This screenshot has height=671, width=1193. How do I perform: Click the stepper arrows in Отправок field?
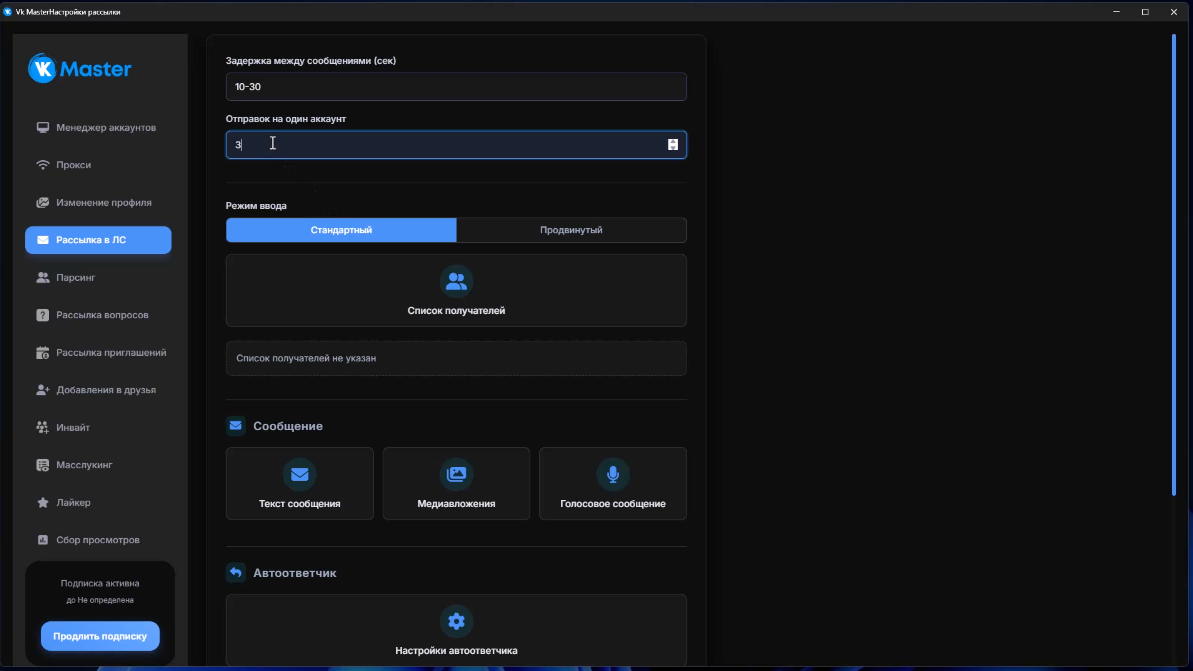pyautogui.click(x=673, y=145)
